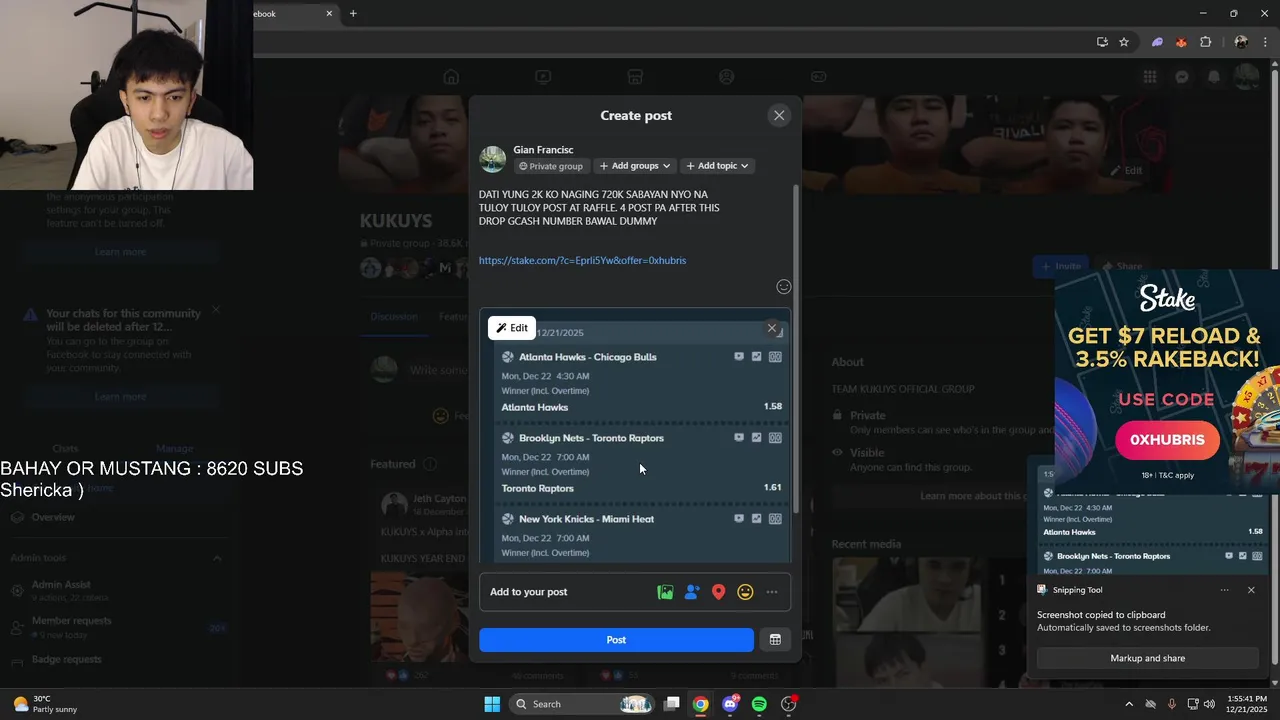Edit the attached bet slip image
The width and height of the screenshot is (1280, 720).
[x=512, y=328]
